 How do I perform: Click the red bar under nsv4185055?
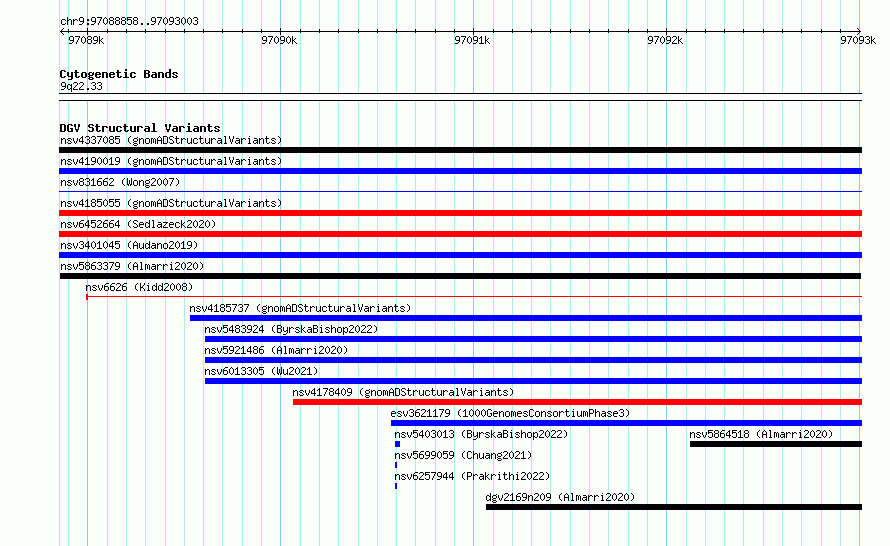[460, 213]
